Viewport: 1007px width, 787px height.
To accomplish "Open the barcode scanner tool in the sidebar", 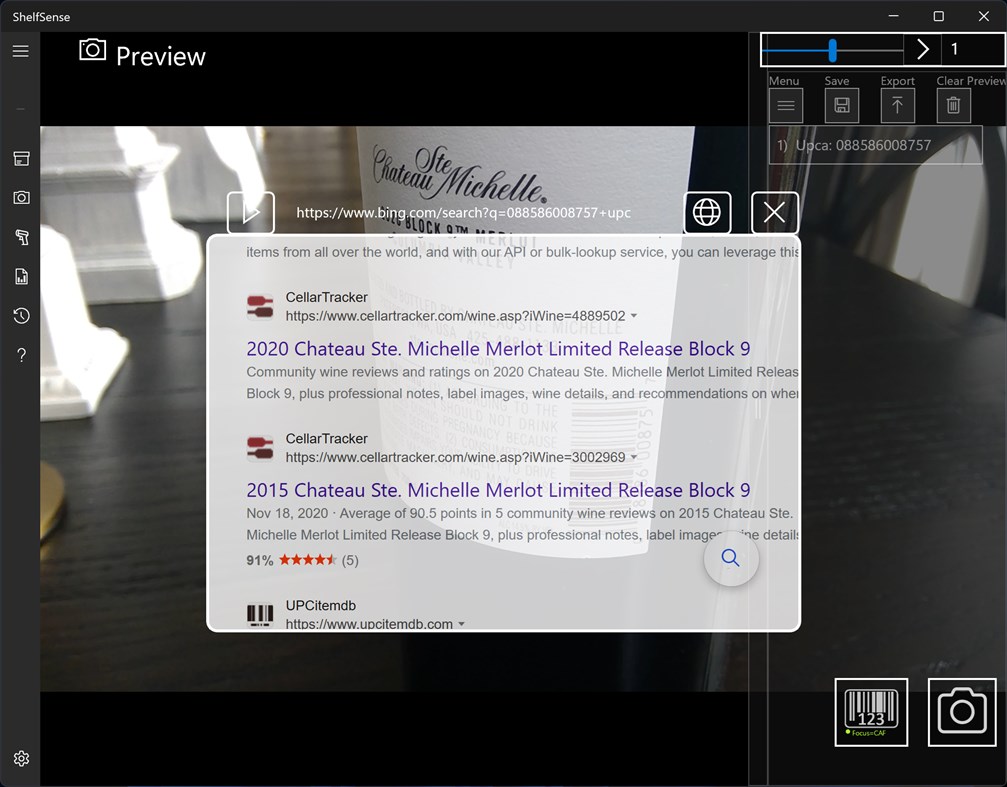I will (x=21, y=237).
